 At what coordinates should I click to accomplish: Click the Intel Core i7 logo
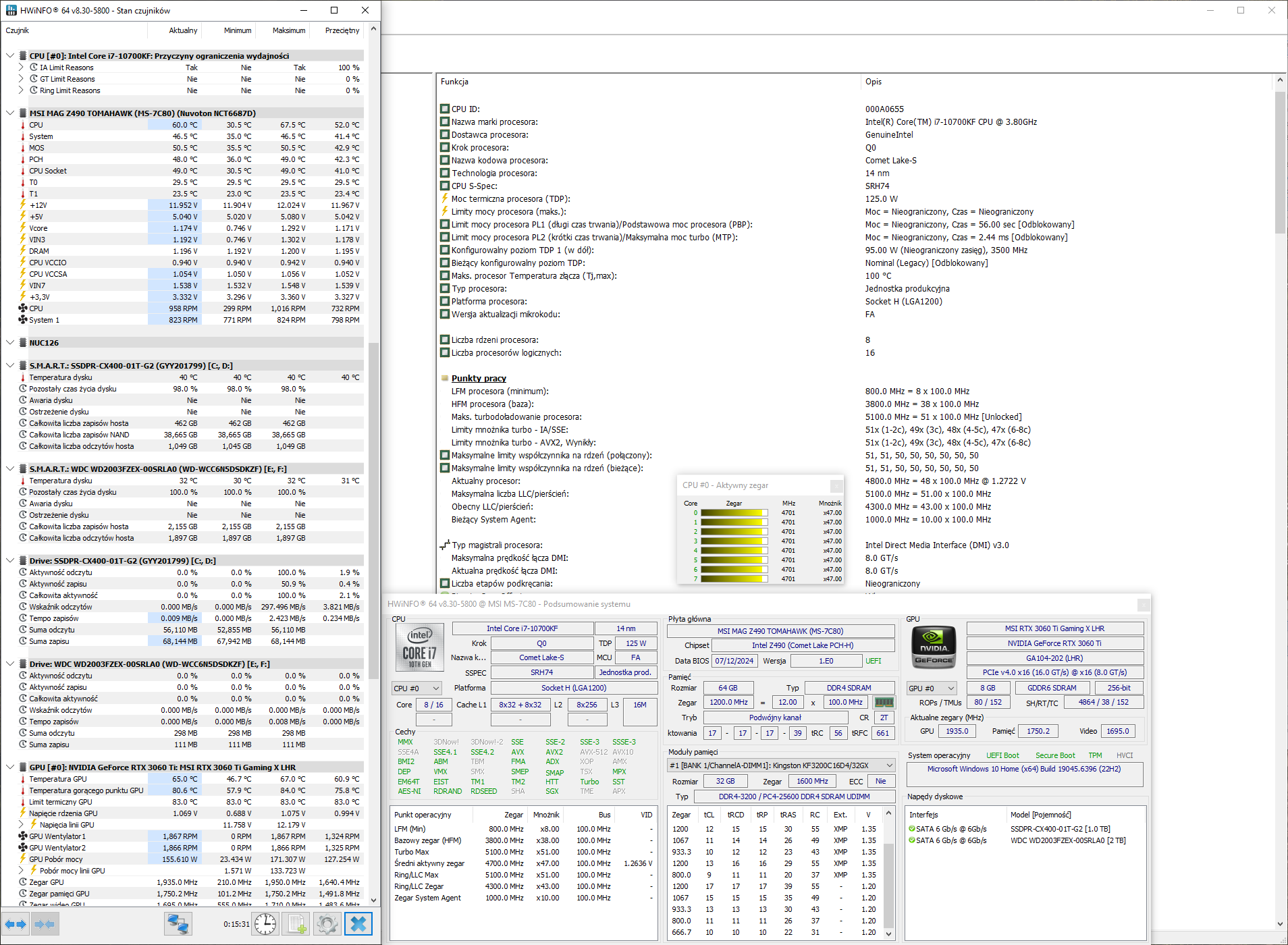click(x=419, y=647)
